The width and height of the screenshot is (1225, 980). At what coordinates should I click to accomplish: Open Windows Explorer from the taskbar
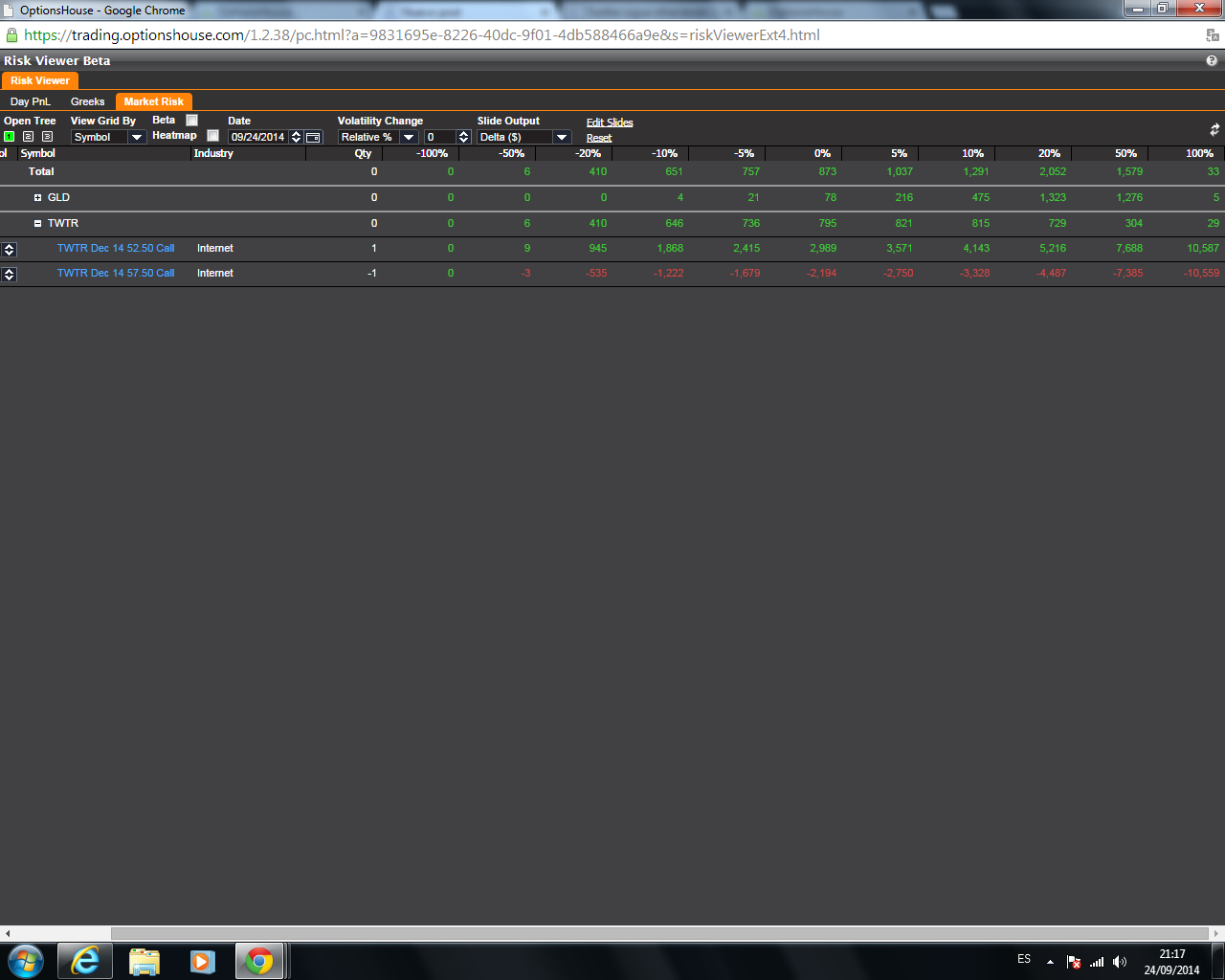pyautogui.click(x=144, y=961)
